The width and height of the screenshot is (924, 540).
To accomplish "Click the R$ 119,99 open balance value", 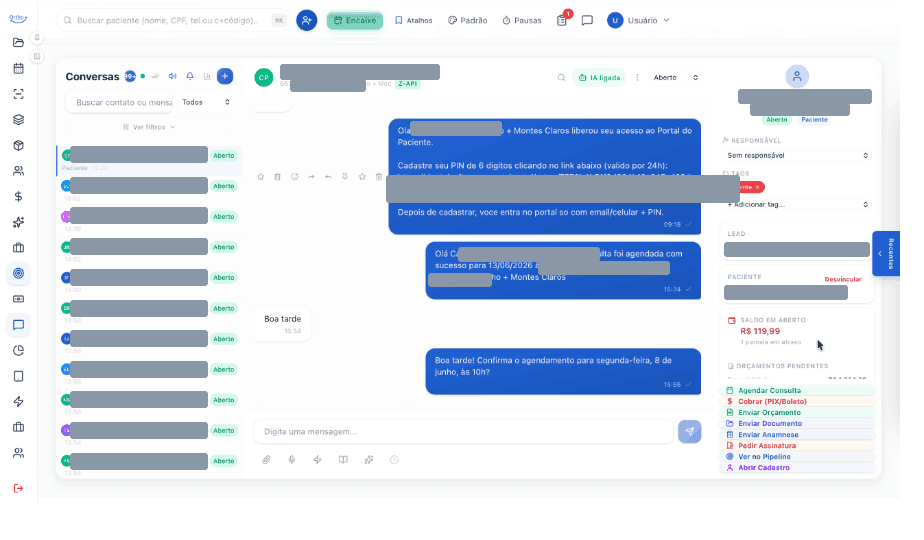I will click(760, 331).
